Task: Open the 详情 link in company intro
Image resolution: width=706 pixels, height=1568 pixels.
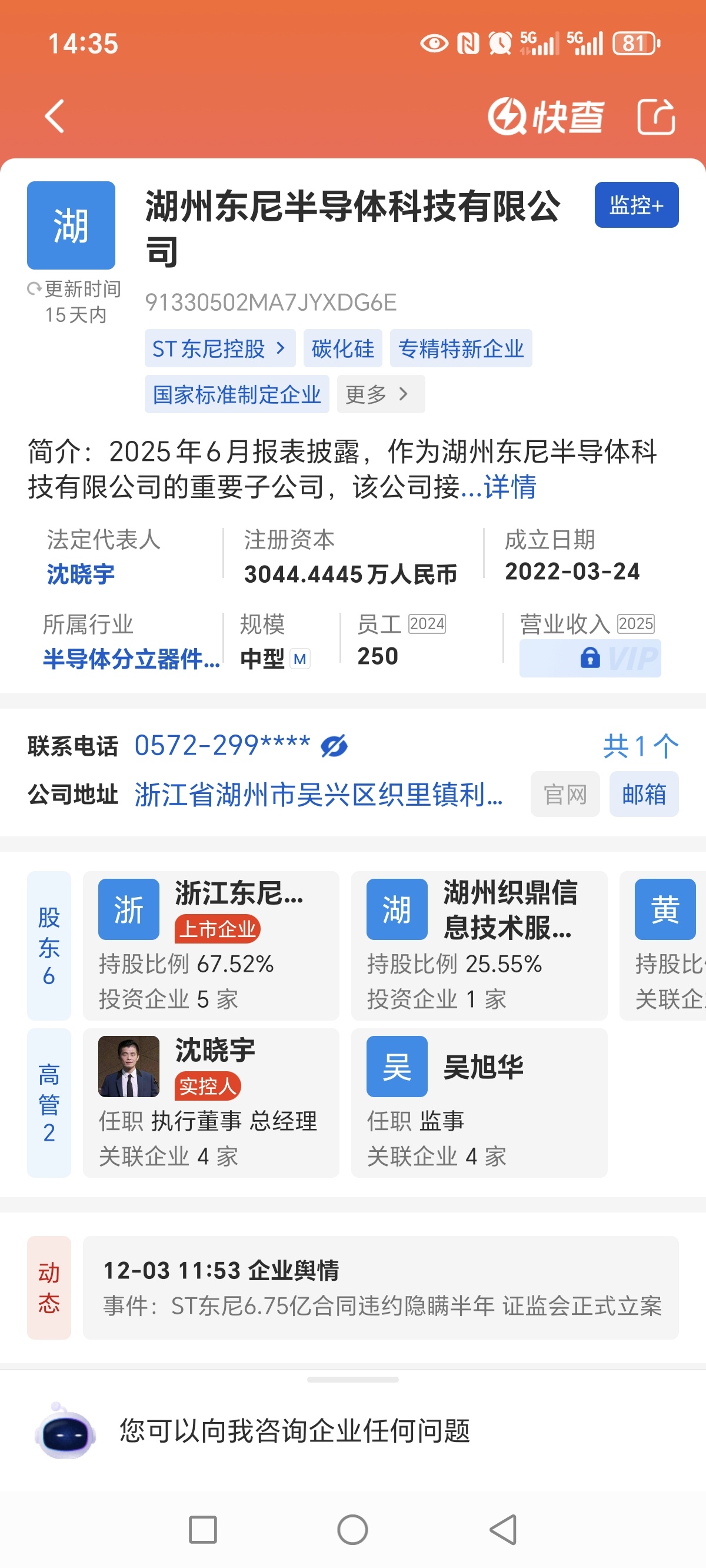Action: [x=510, y=487]
